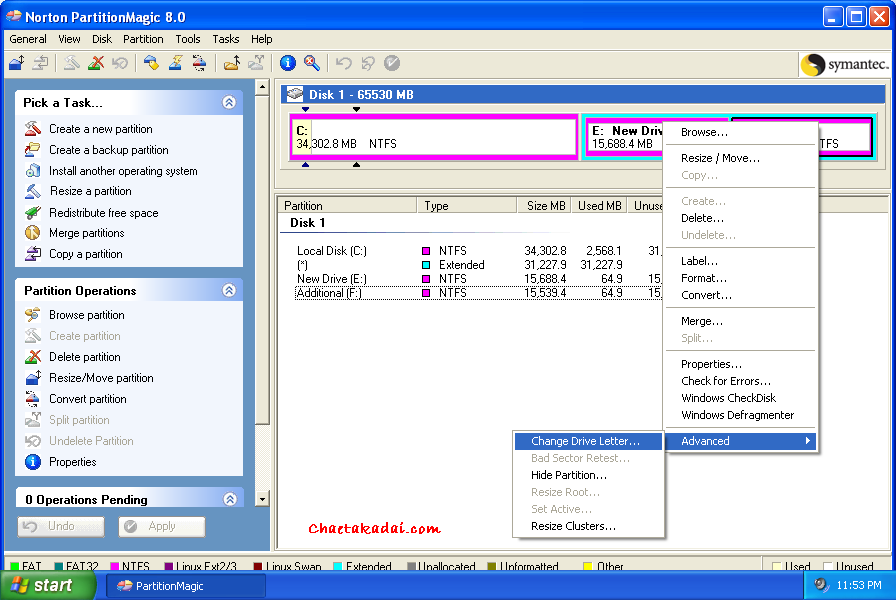The height and width of the screenshot is (600, 896).
Task: Choose Change Drive Letter from Advanced submenu
Action: coord(585,441)
